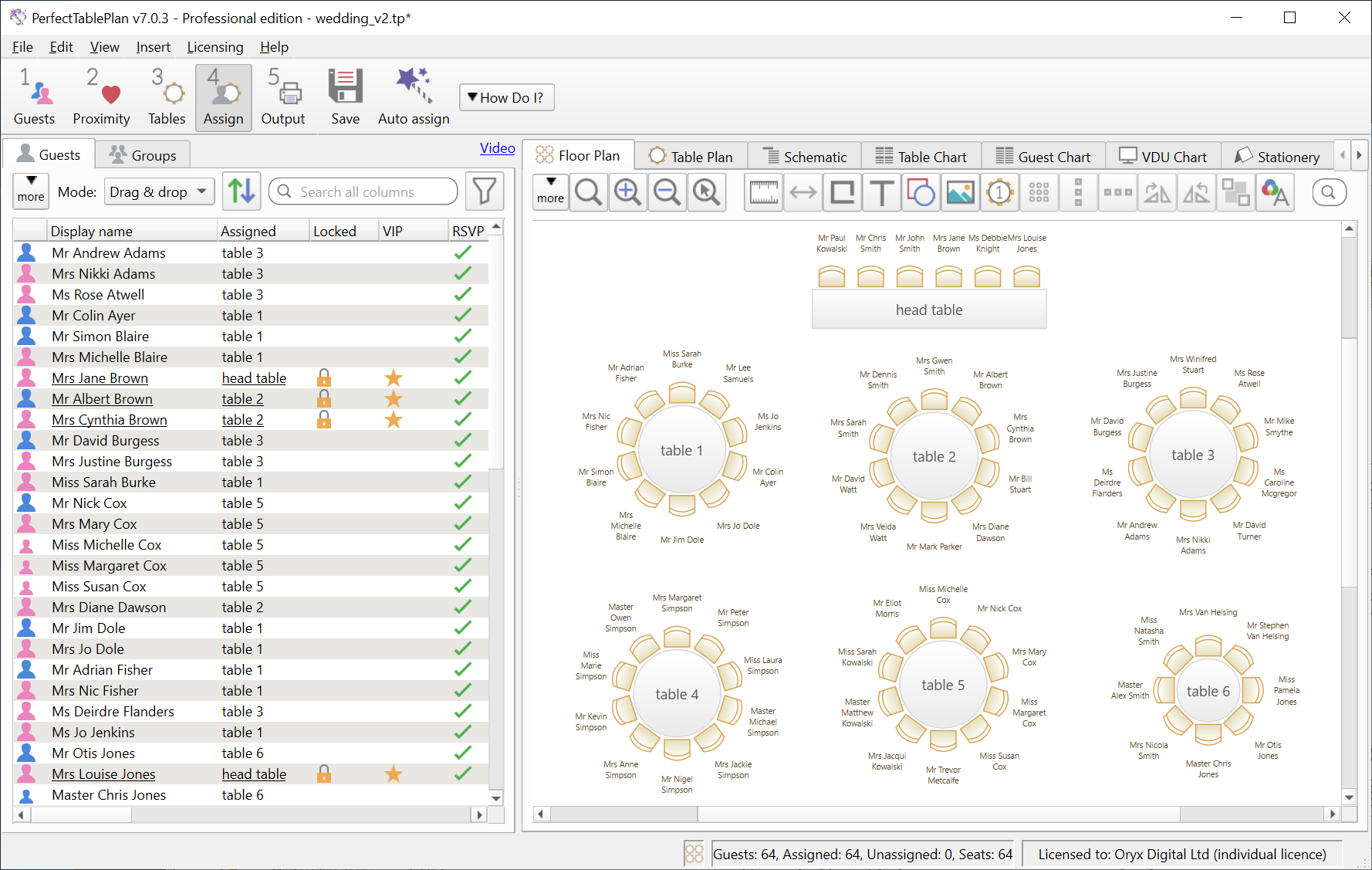Click the Assigned column header
The image size is (1372, 870).
[264, 231]
